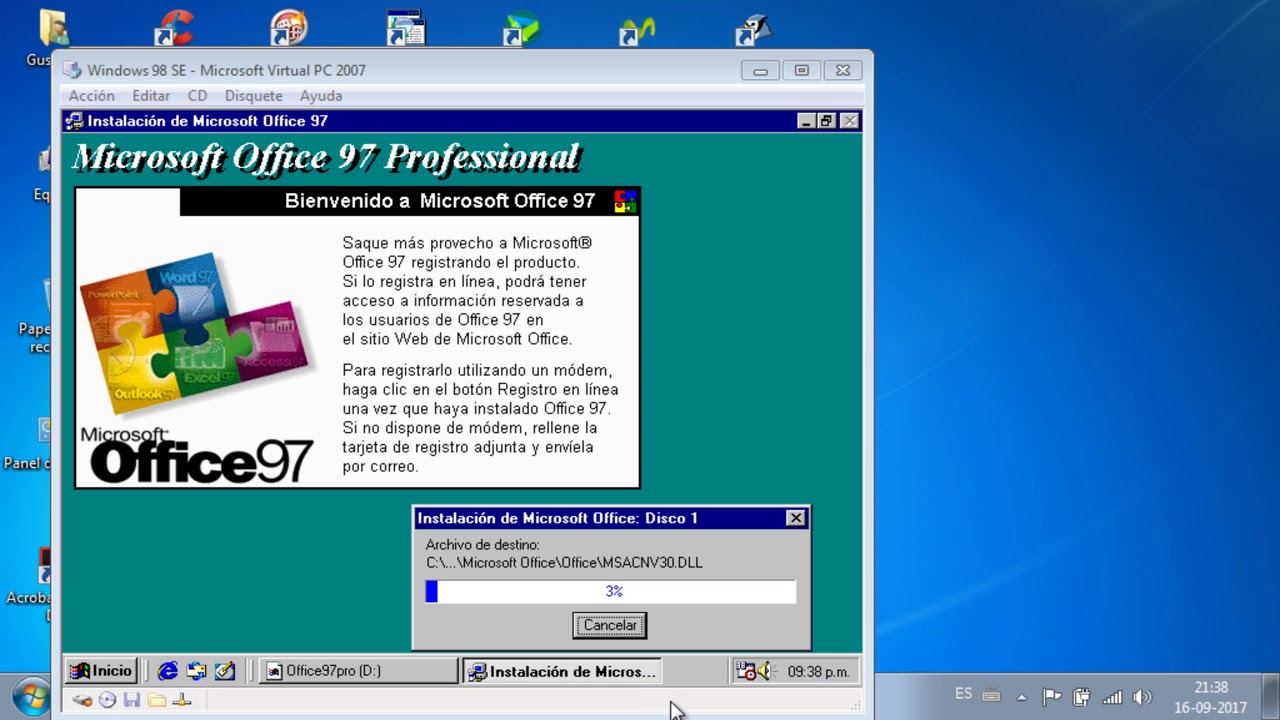
Task: Click the Microsoft Office 97 Professional heading
Action: (x=326, y=158)
